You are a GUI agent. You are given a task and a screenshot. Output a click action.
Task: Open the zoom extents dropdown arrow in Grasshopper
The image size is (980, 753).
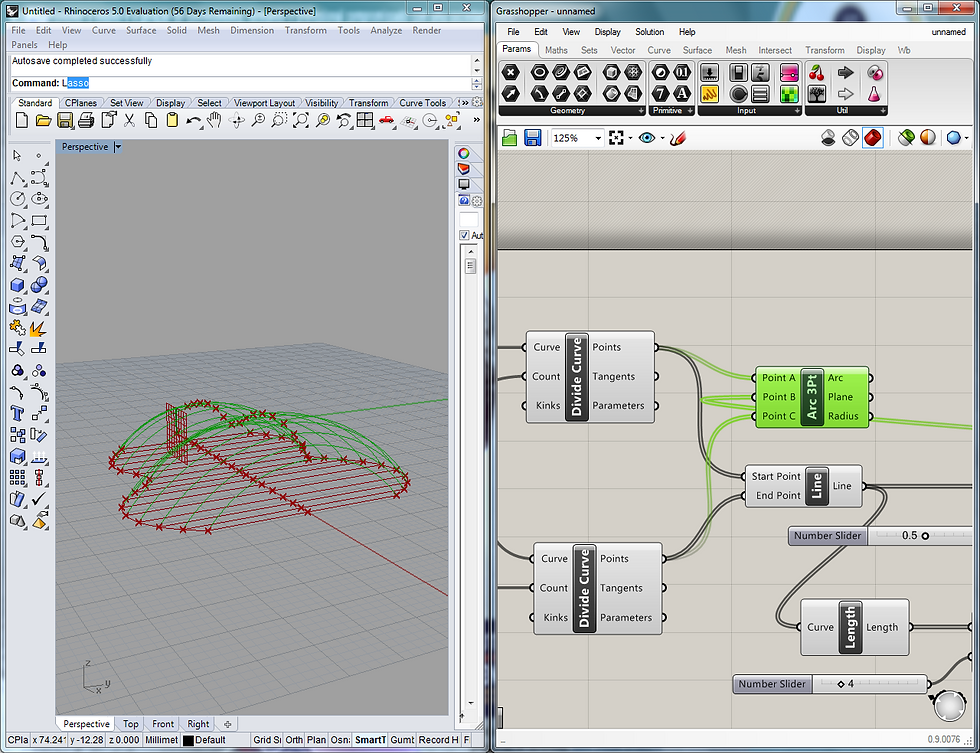629,138
